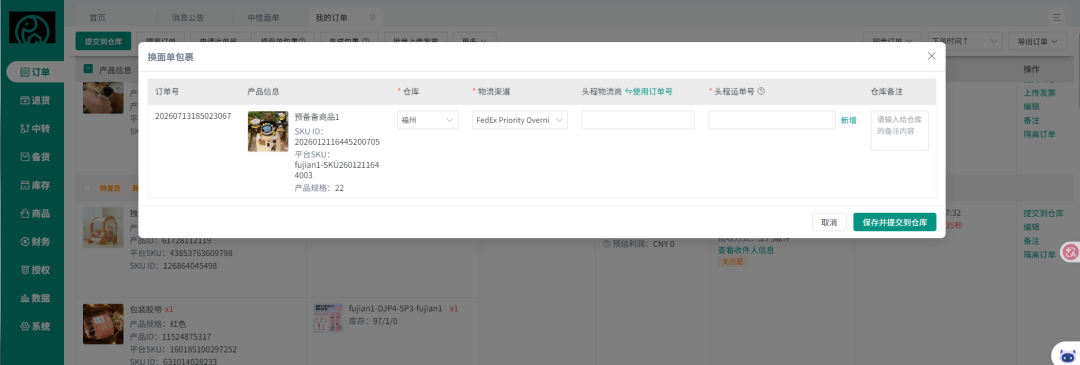Select the 我的订单 tab
Image resolution: width=1080 pixels, height=365 pixels.
click(331, 17)
